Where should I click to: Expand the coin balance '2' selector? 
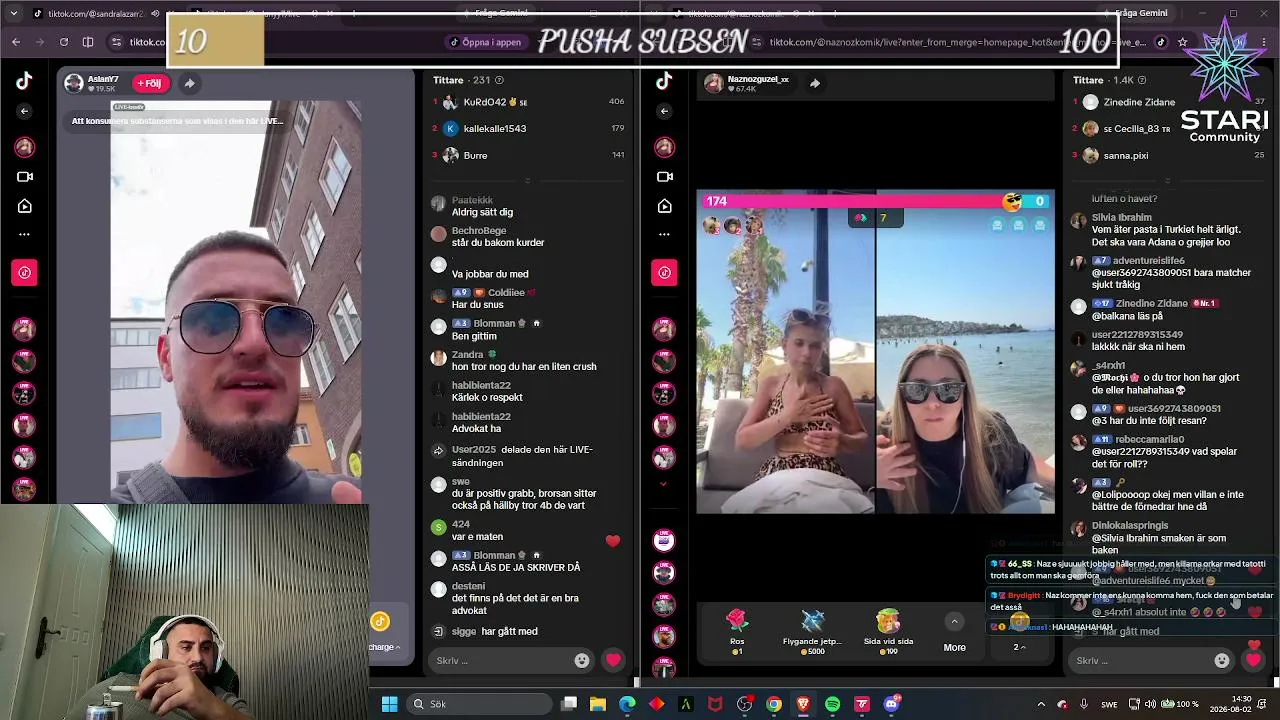point(1019,647)
